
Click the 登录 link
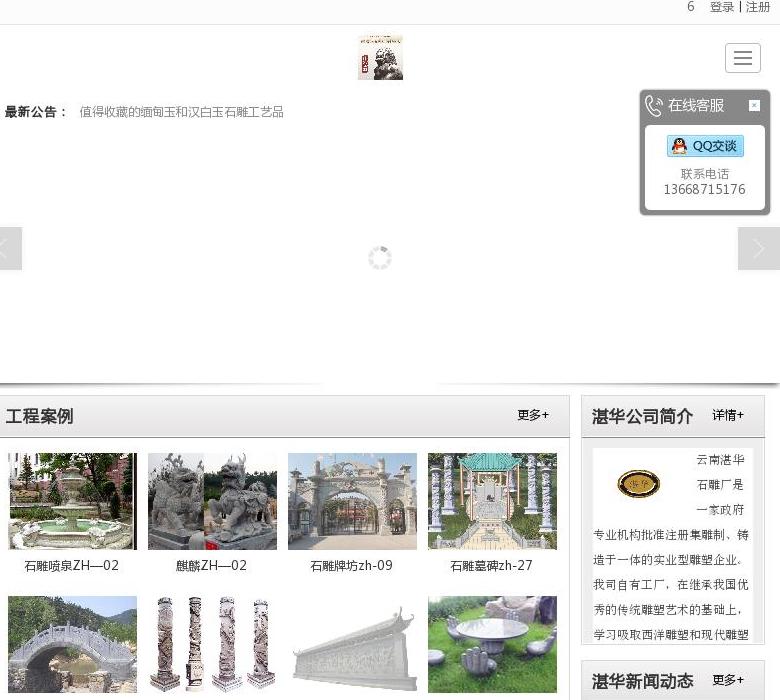pos(722,7)
